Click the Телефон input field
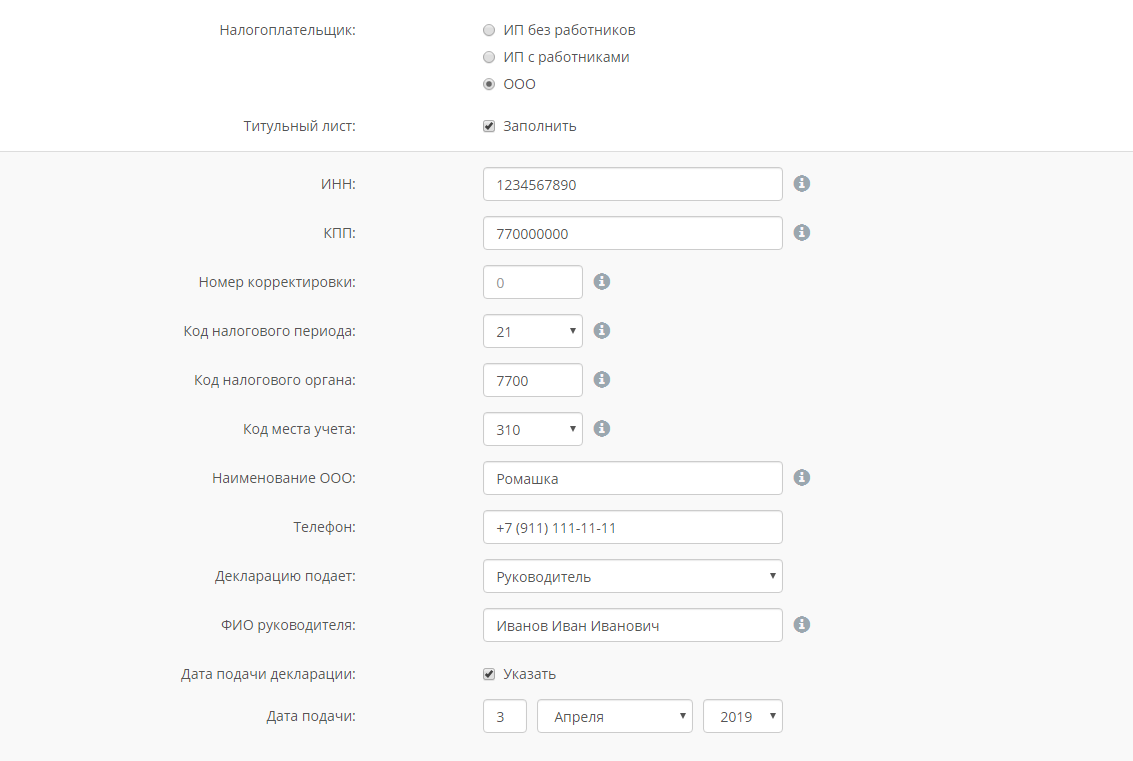The height and width of the screenshot is (761, 1133). coord(632,527)
